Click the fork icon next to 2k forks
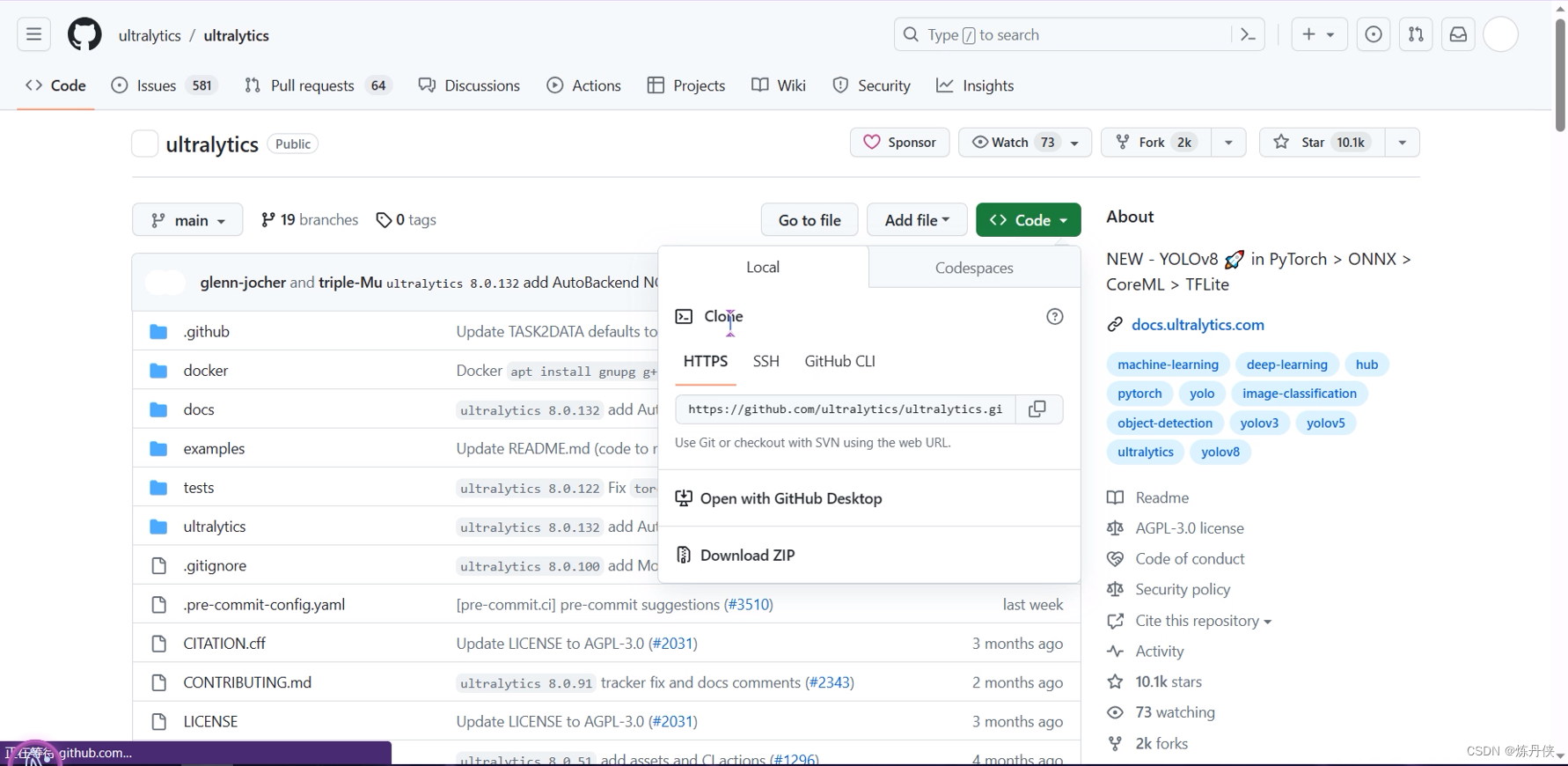Viewport: 1568px width, 766px height. [x=1115, y=743]
